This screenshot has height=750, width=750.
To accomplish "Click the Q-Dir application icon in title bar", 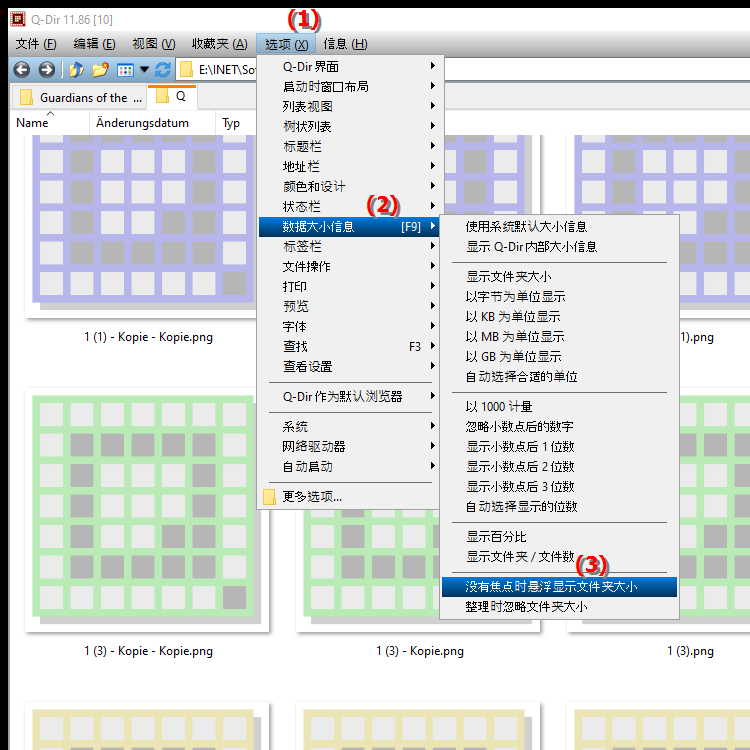I will (18, 19).
